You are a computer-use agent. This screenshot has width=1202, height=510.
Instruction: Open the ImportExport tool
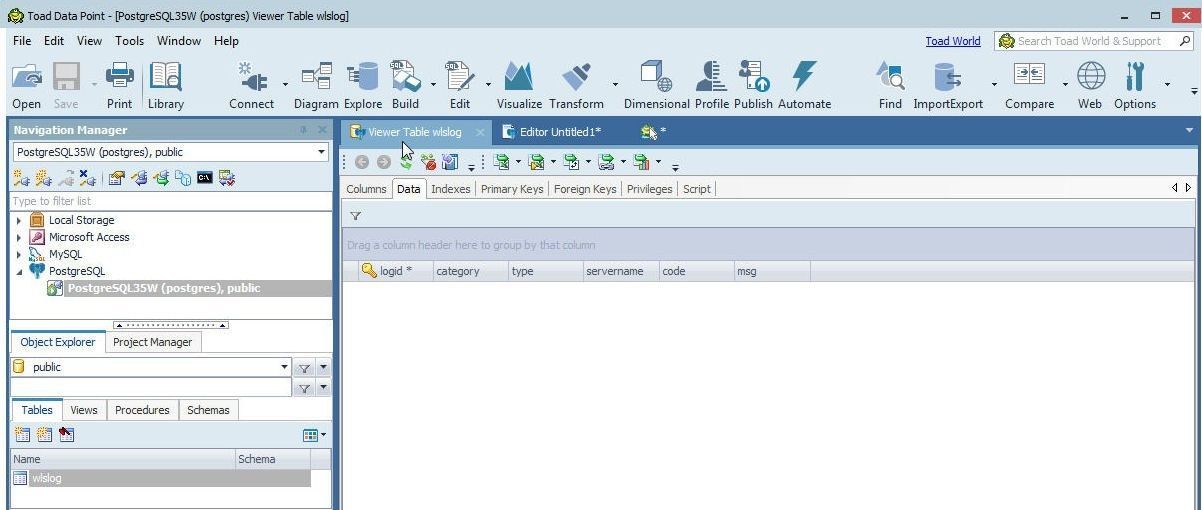click(947, 85)
